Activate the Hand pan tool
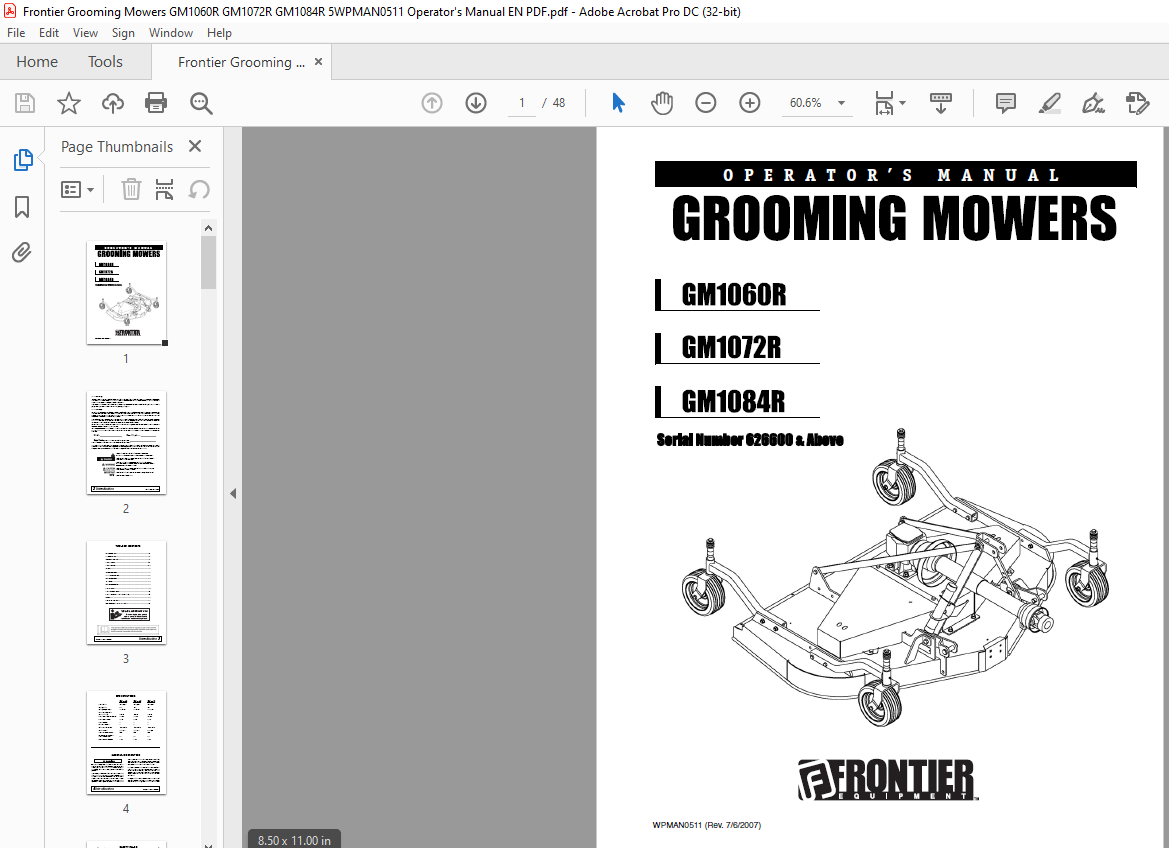1169x848 pixels. tap(661, 103)
